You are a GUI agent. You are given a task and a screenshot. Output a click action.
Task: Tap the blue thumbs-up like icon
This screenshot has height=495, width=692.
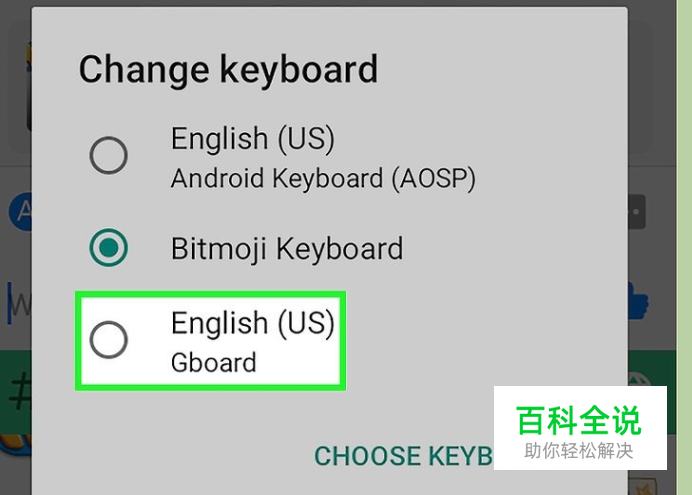click(637, 301)
